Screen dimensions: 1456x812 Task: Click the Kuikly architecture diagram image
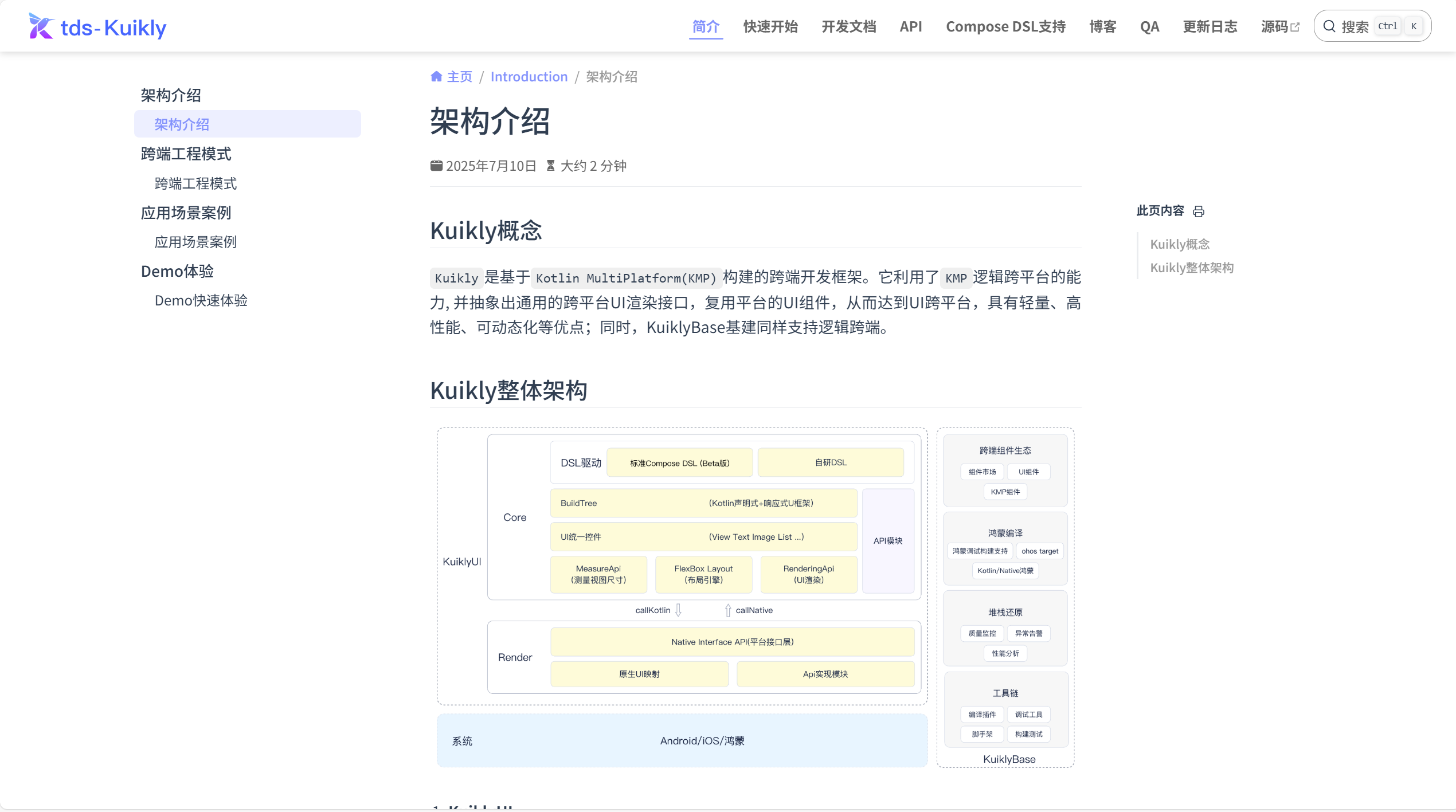(755, 597)
